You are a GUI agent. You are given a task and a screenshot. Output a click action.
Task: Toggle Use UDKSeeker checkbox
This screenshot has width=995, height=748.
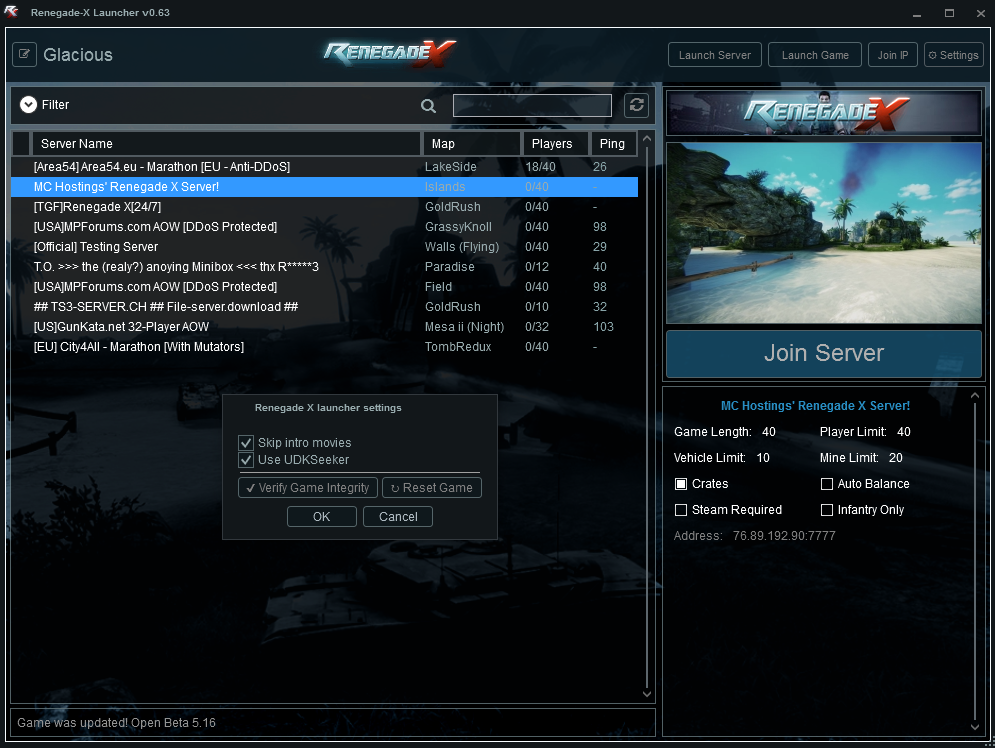pos(246,459)
